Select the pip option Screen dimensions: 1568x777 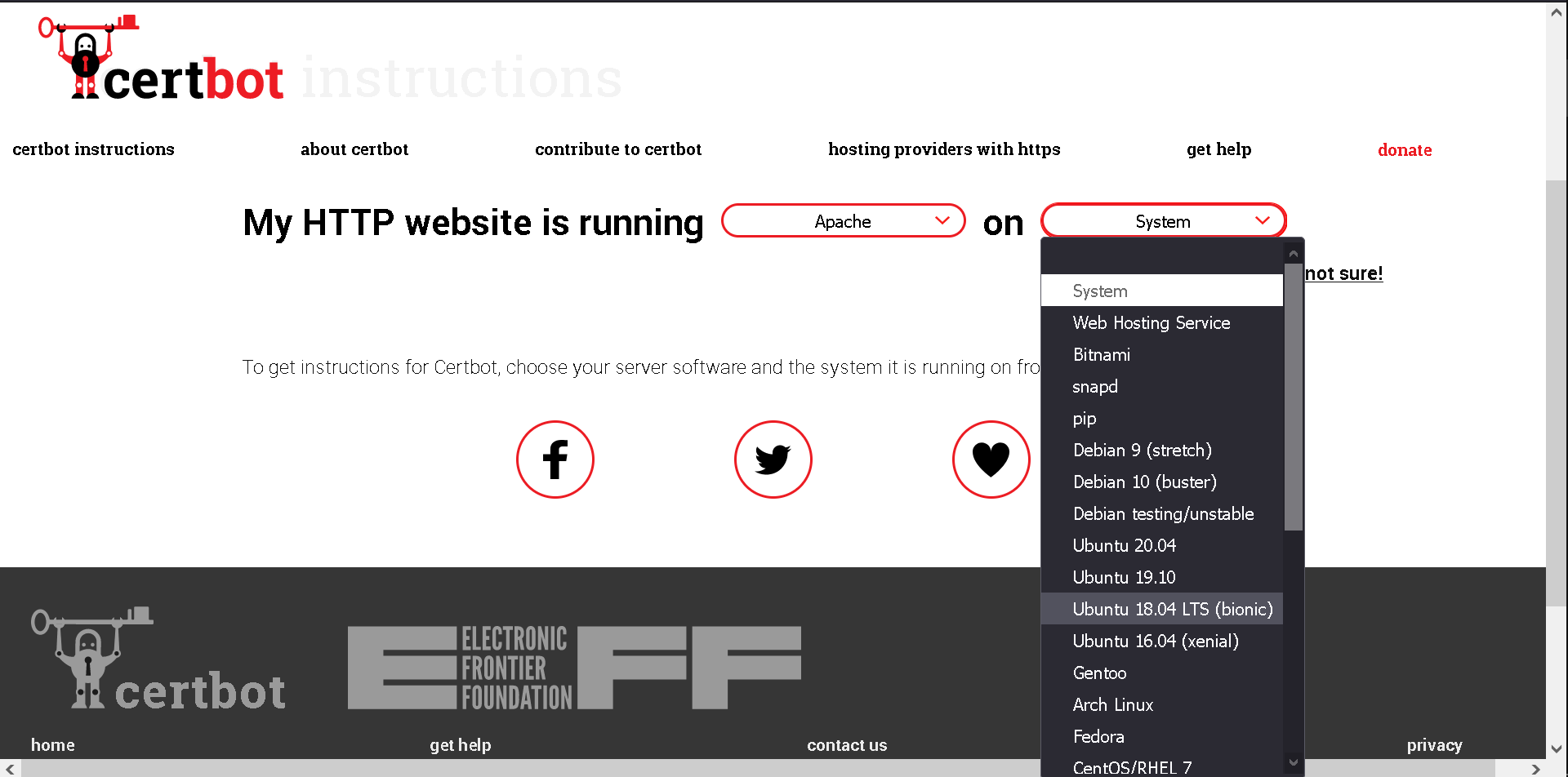[x=1162, y=419]
